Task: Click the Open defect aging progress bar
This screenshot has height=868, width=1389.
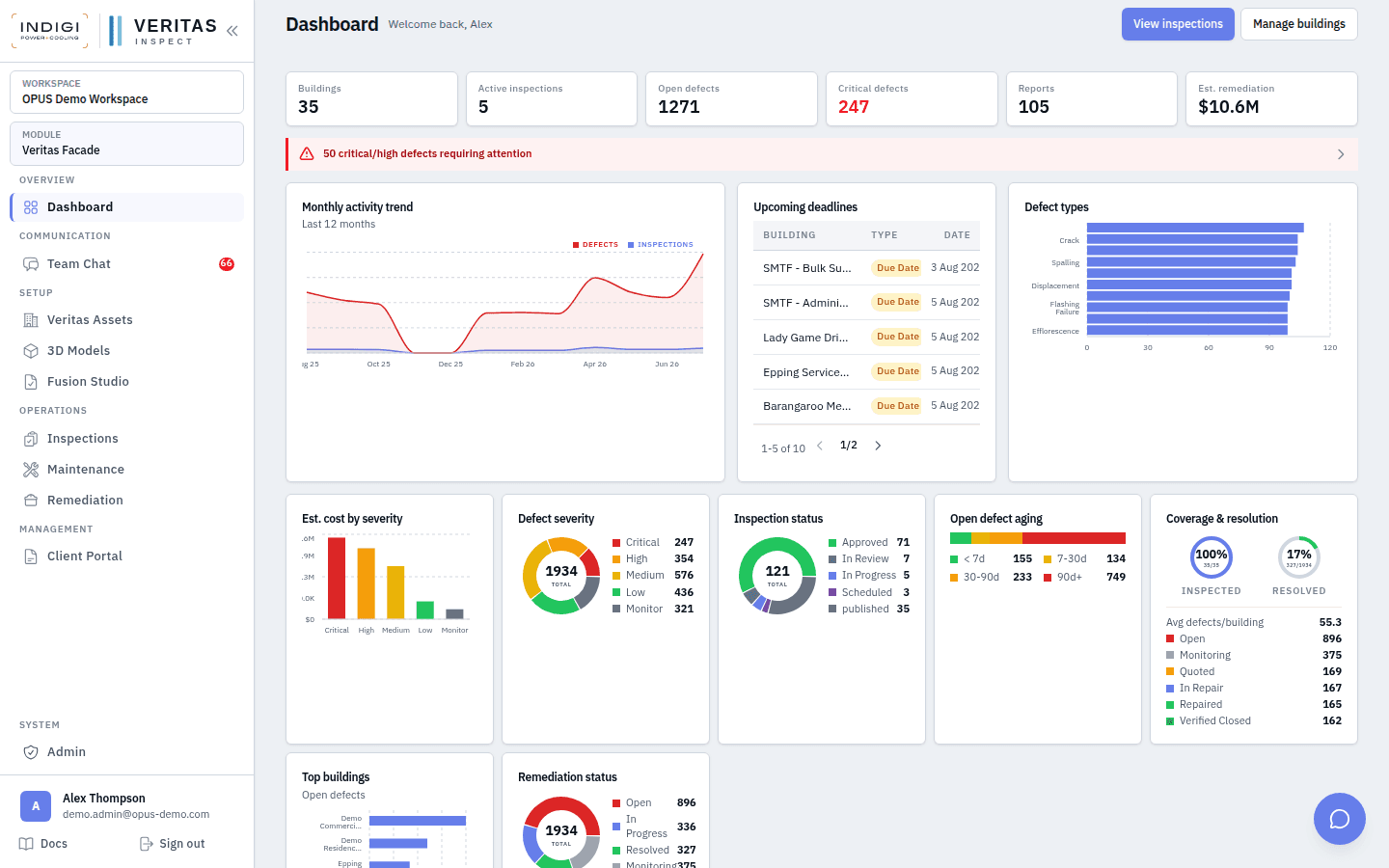Action: pos(1038,538)
